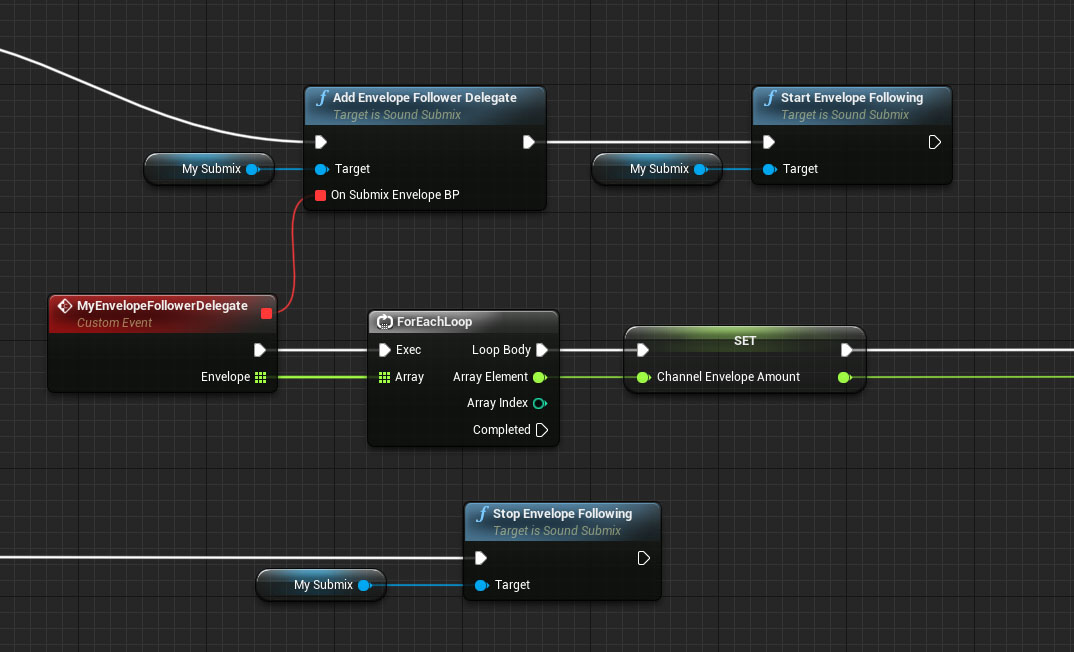
Task: Select the SET node header
Action: click(745, 340)
